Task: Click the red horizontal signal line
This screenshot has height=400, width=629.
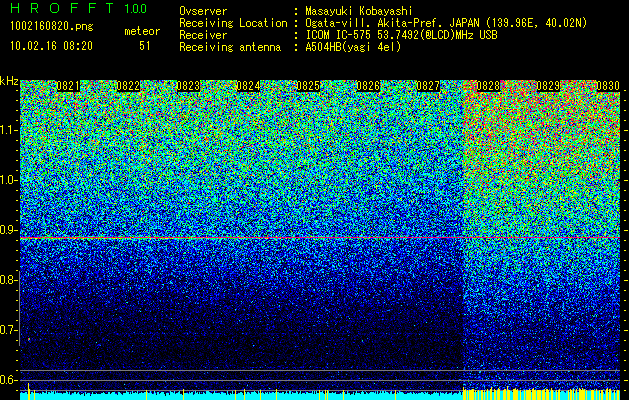Action: point(320,238)
